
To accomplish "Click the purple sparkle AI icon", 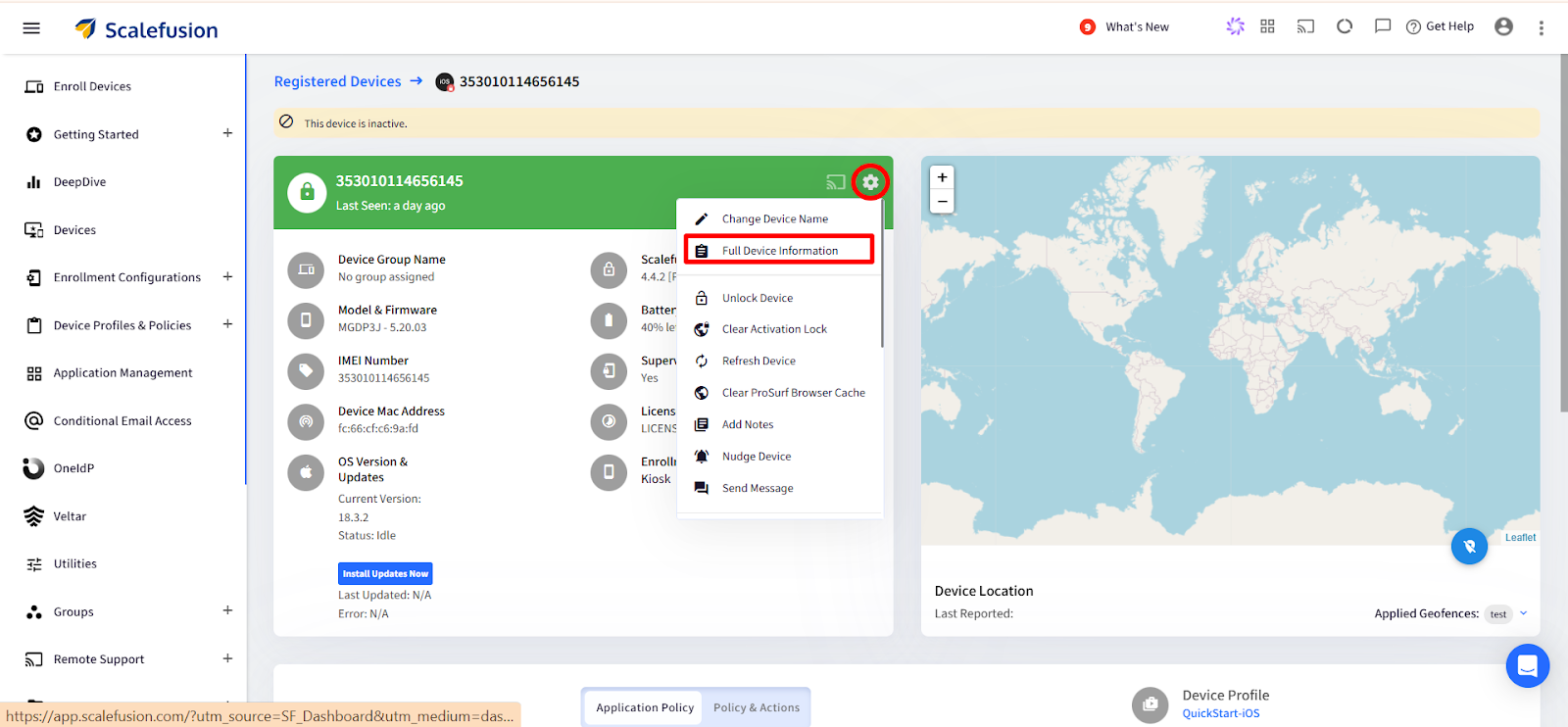I will [1235, 26].
